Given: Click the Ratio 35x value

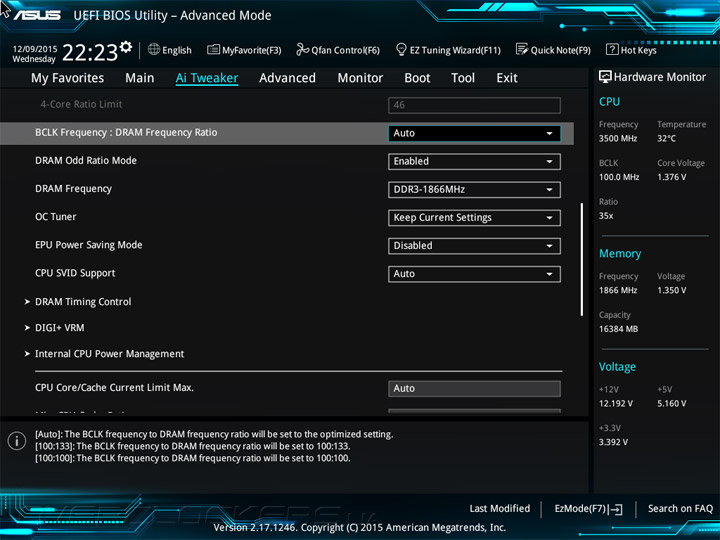Looking at the screenshot, I should click(x=606, y=216).
